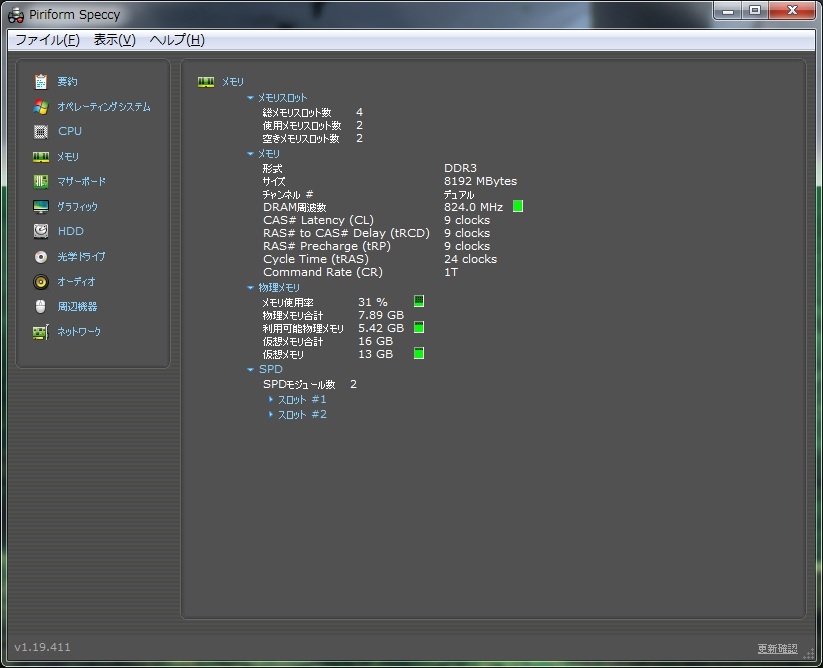Click RAS# to CAS# Delay (tRCD) label
This screenshot has width=823, height=668.
click(346, 233)
